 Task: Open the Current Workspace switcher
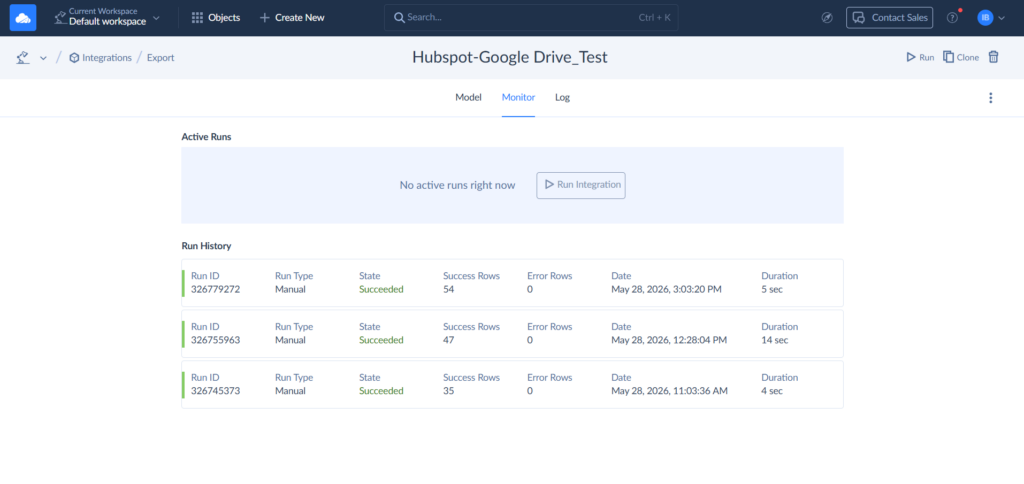(107, 18)
